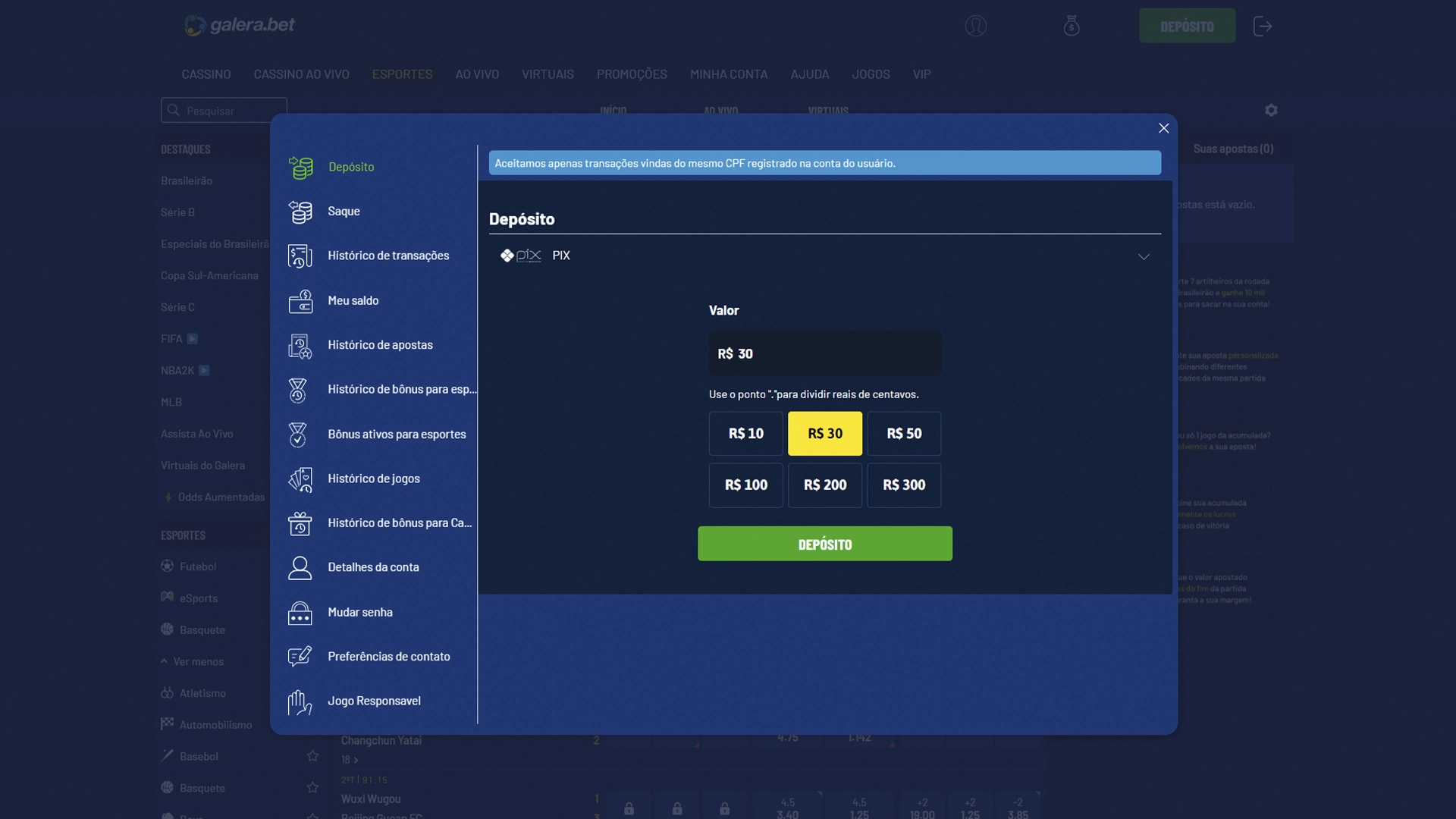Click the Histórico de transações icon
Screen dimensions: 1456x819
(300, 256)
